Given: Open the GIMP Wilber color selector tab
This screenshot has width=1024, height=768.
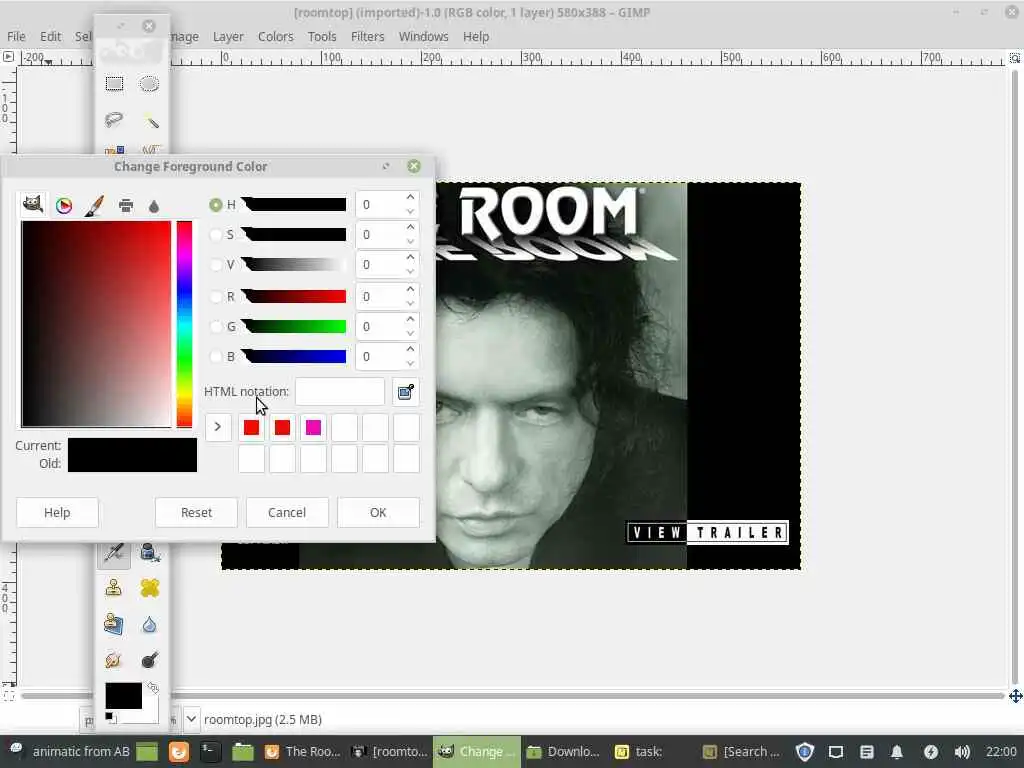Looking at the screenshot, I should [x=33, y=204].
